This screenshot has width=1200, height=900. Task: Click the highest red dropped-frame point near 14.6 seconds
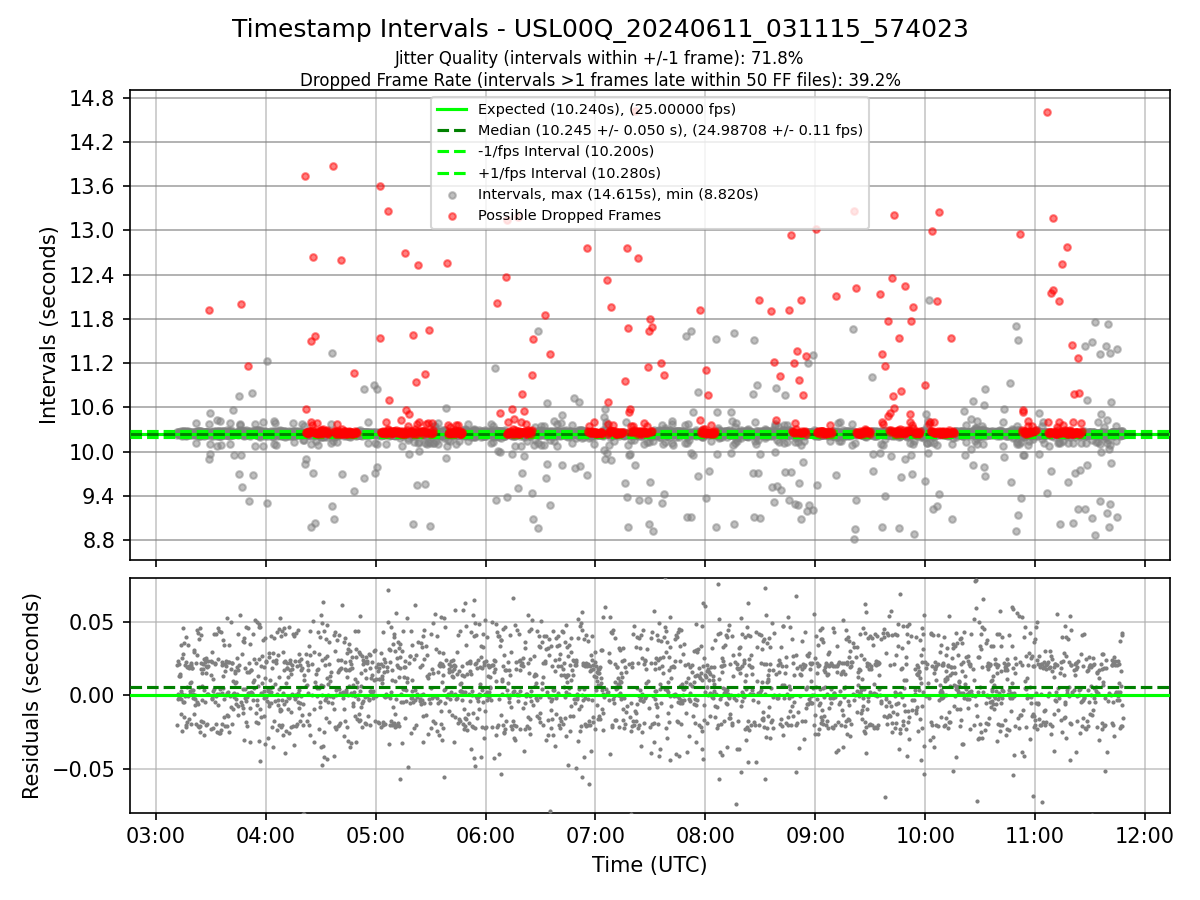(1047, 112)
